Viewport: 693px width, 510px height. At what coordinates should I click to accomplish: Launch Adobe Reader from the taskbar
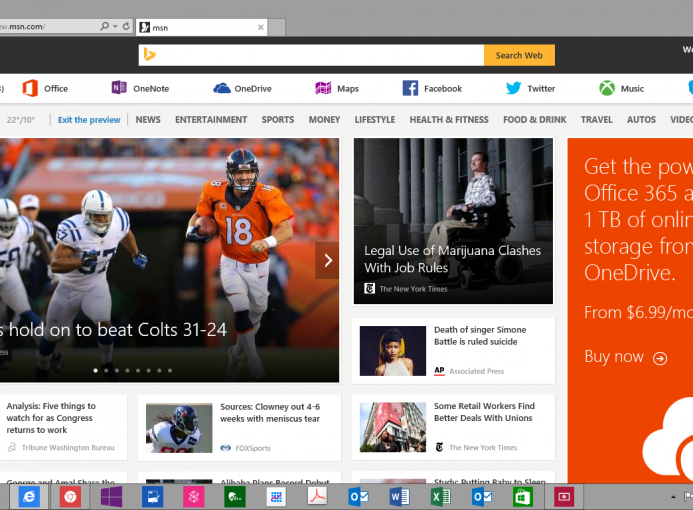[x=317, y=497]
